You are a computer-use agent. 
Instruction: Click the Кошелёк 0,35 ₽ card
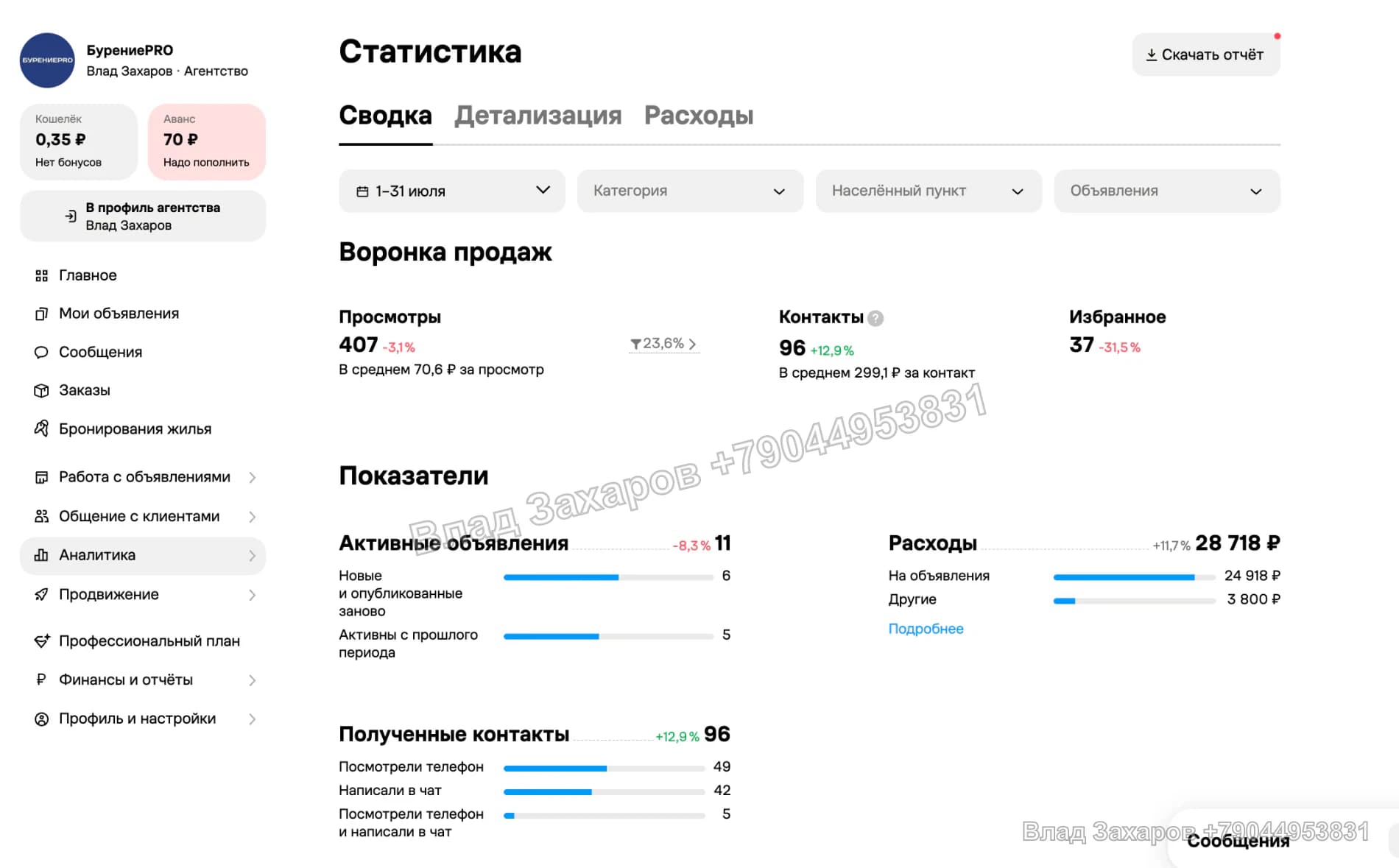coord(79,141)
